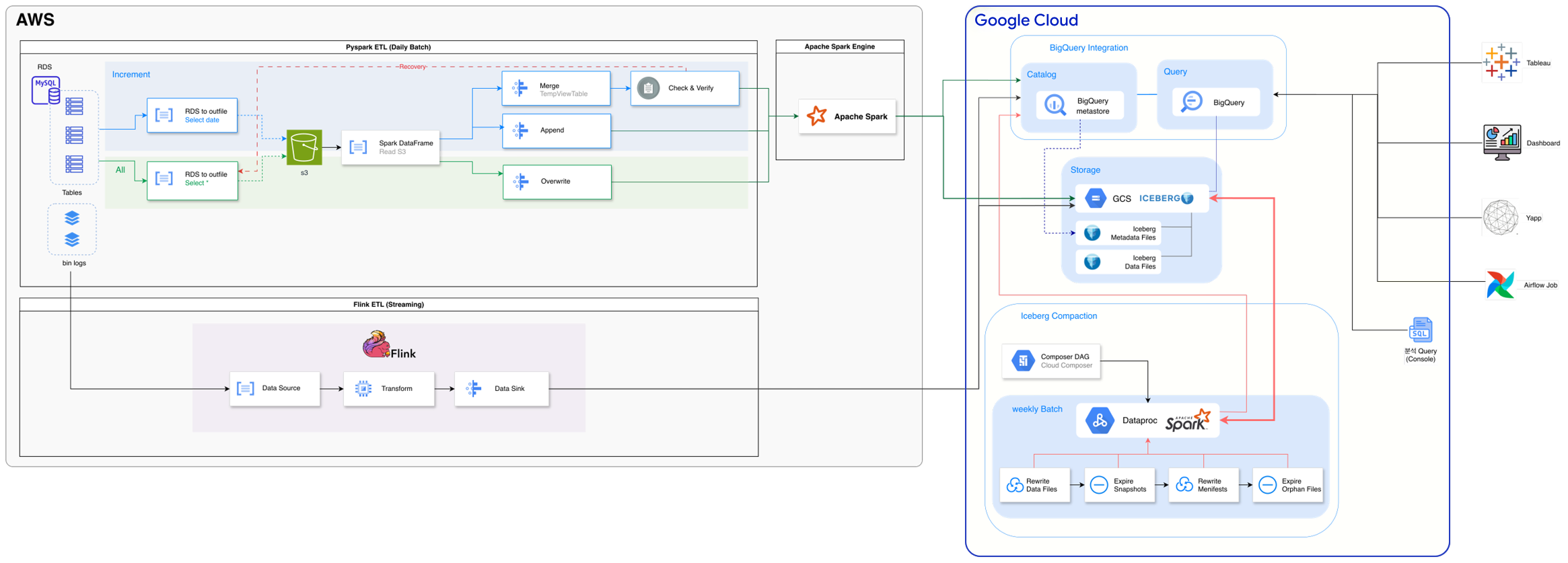Click the MySQL RDS database icon
This screenshot has height=563, width=1568.
pos(46,90)
